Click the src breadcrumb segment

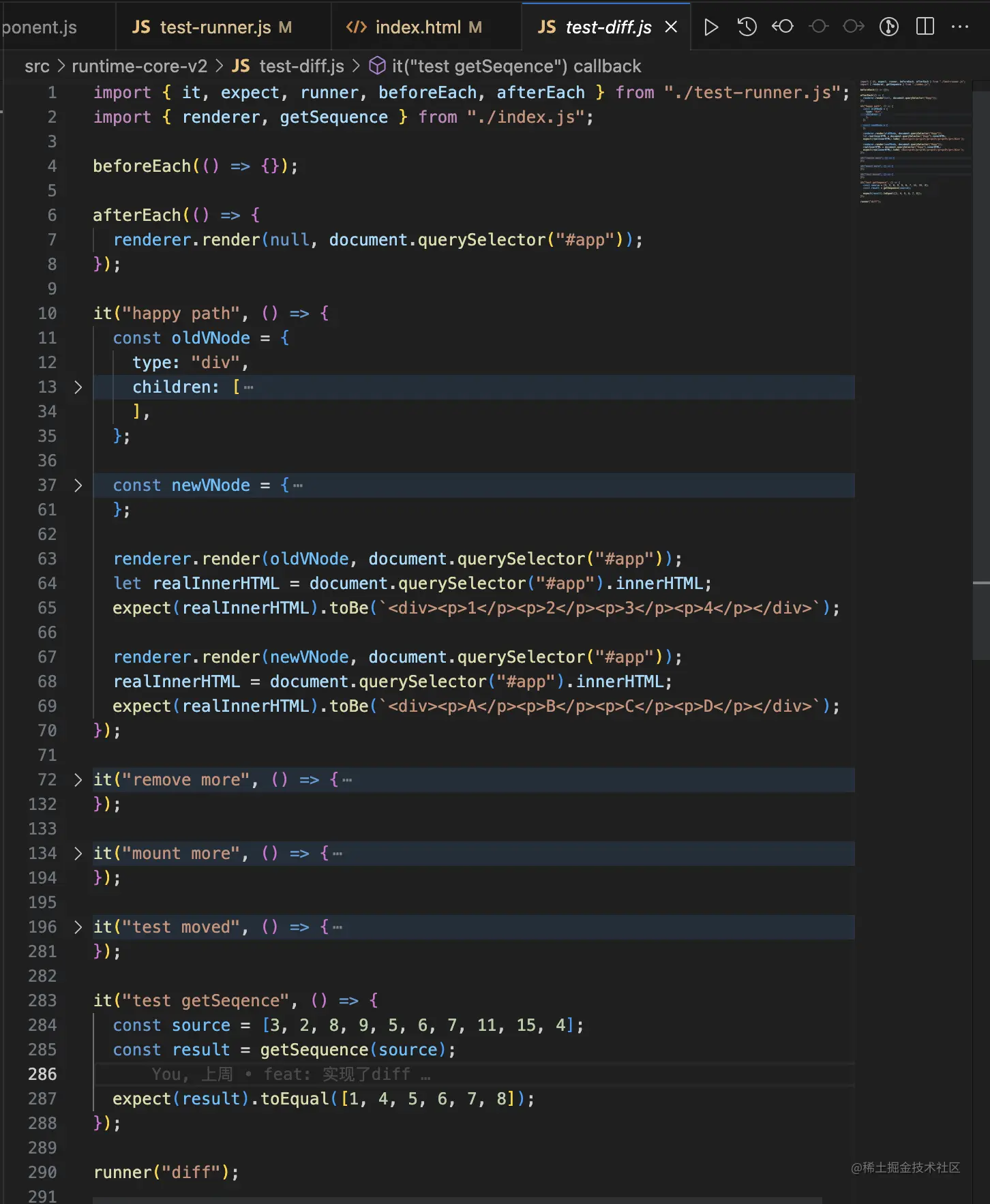[x=37, y=66]
